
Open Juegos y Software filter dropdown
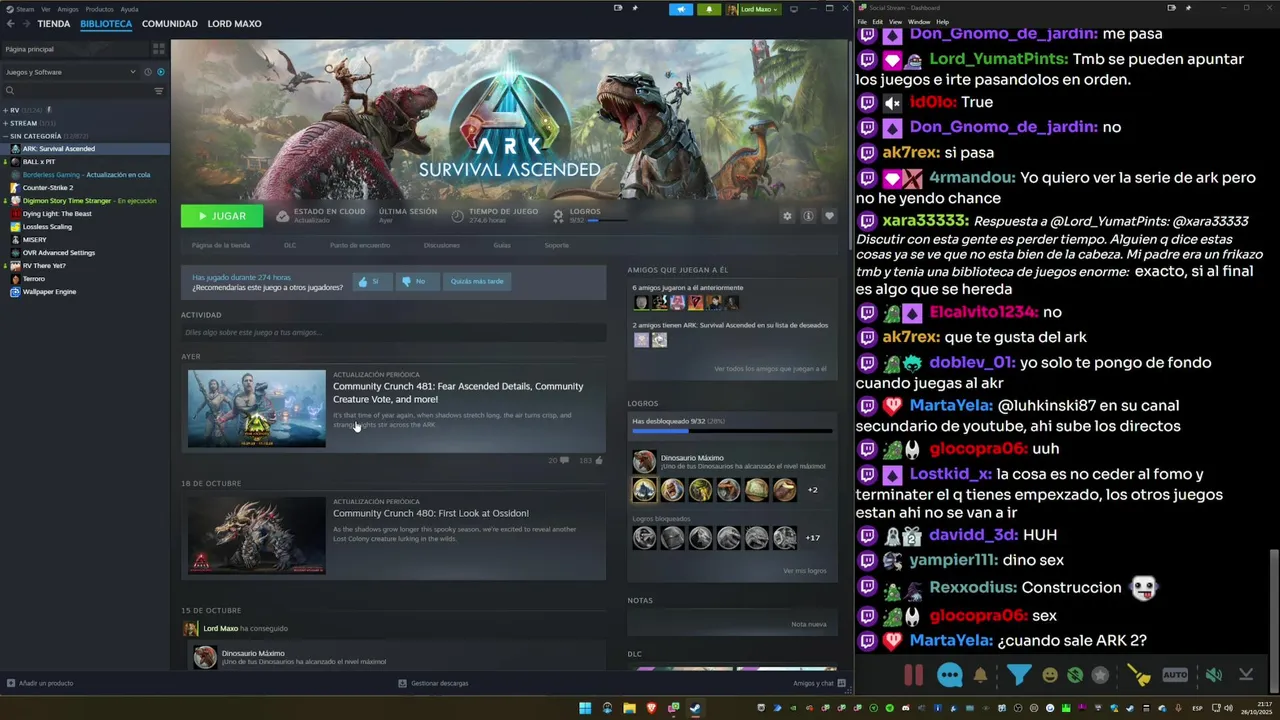(x=70, y=72)
